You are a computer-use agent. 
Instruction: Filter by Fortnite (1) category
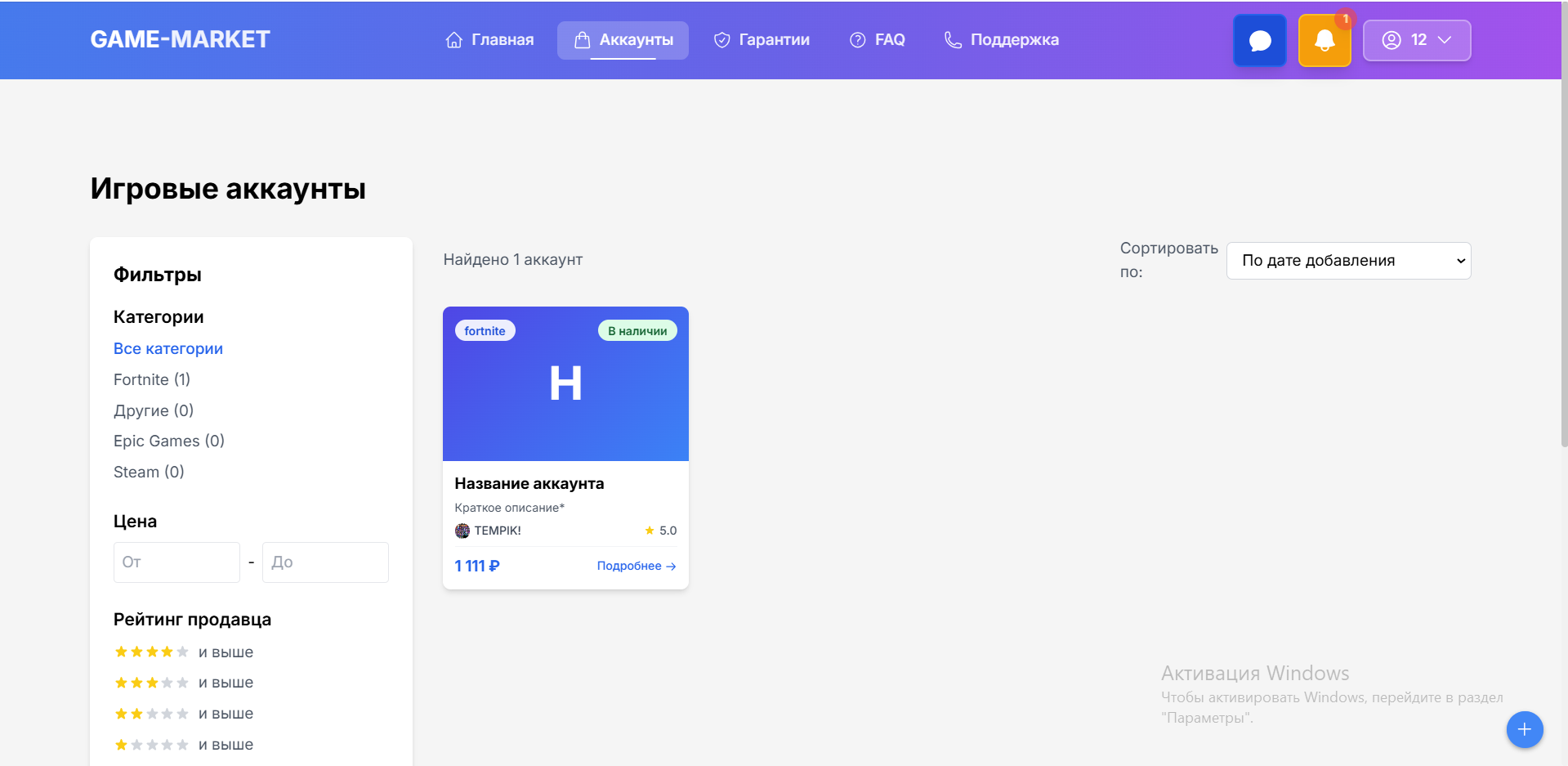[152, 379]
